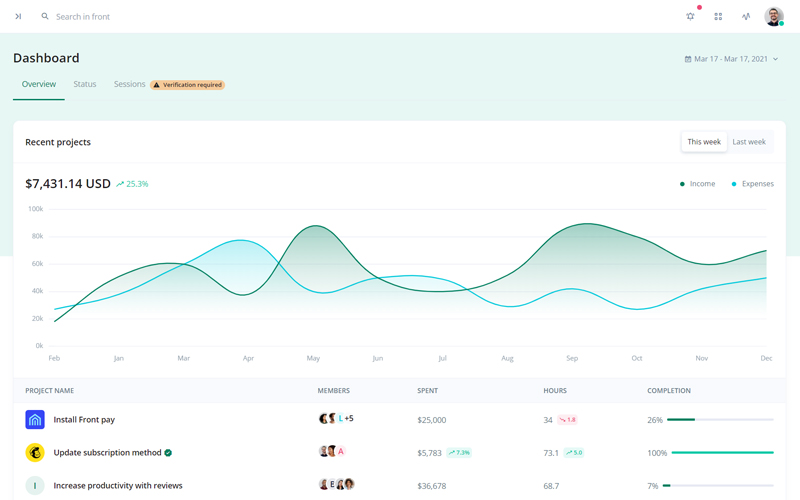
Task: Open Update subscription method project
Action: point(107,453)
